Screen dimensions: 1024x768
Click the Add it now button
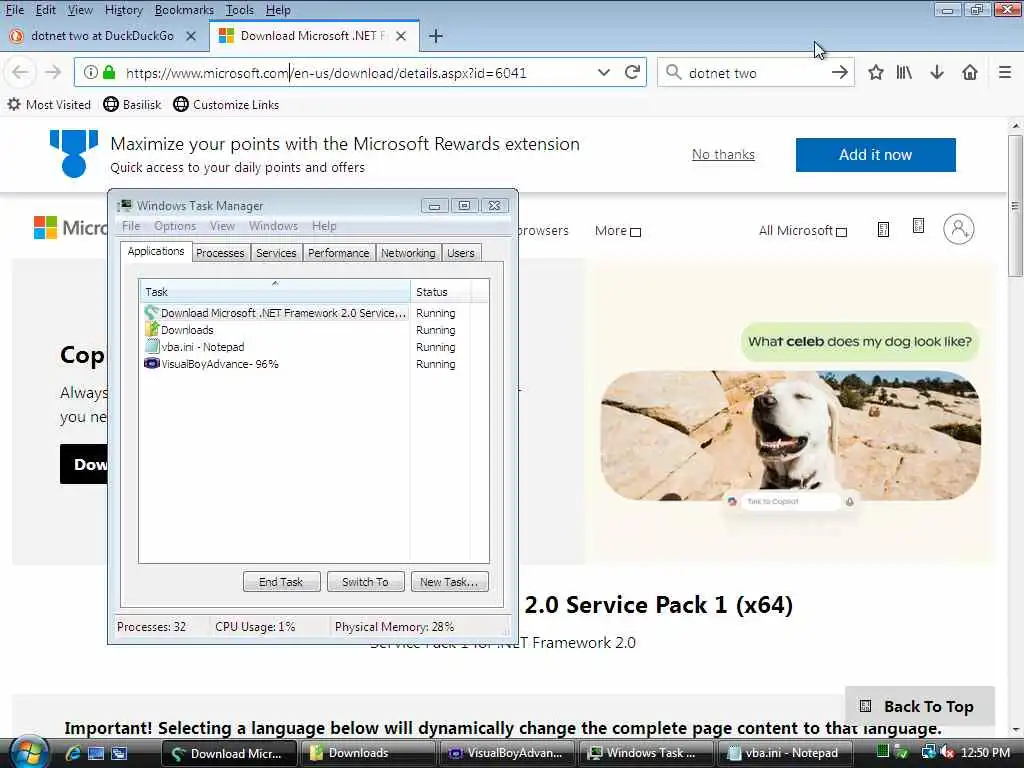click(x=875, y=155)
